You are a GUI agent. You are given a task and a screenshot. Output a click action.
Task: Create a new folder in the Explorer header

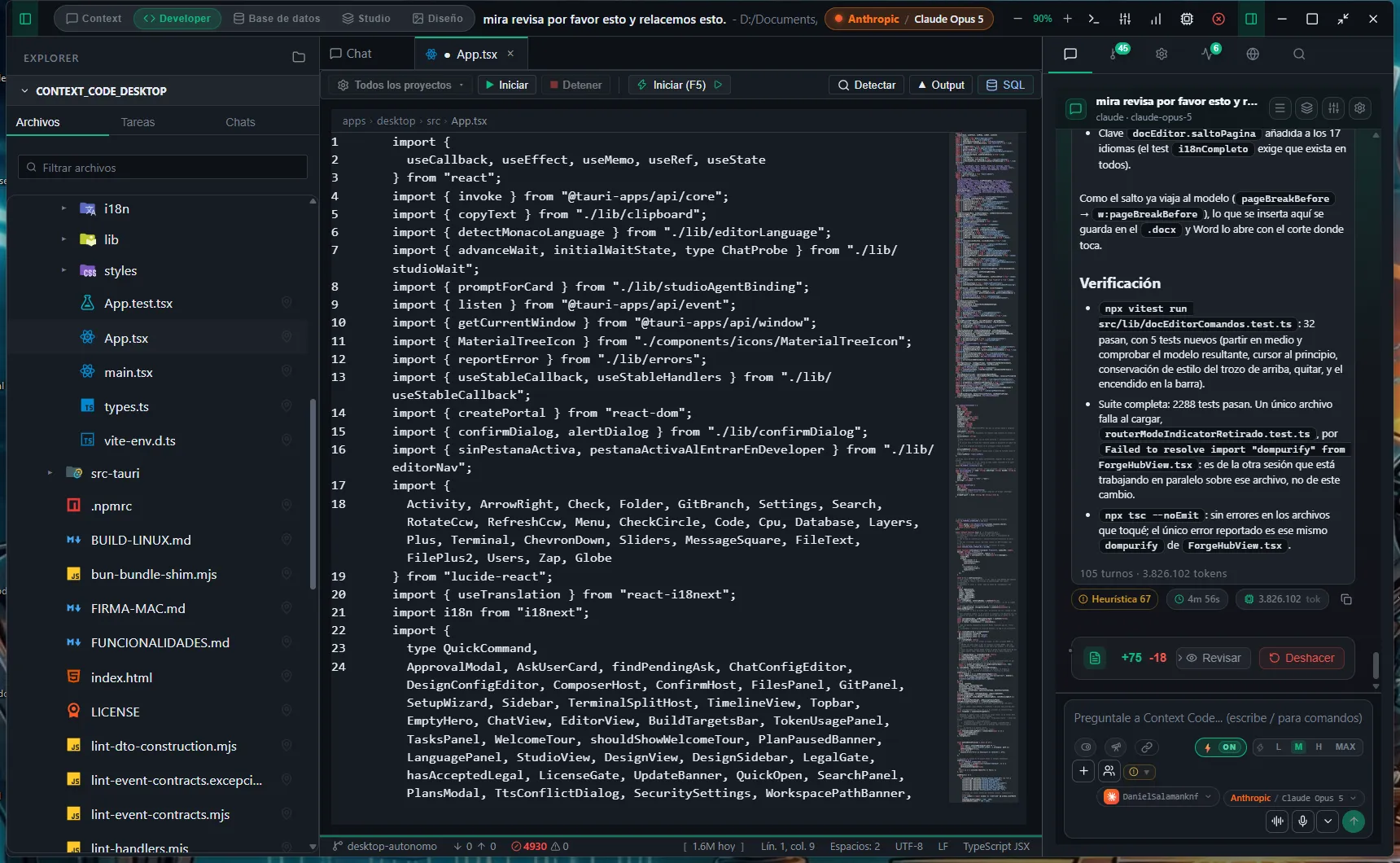coord(299,58)
